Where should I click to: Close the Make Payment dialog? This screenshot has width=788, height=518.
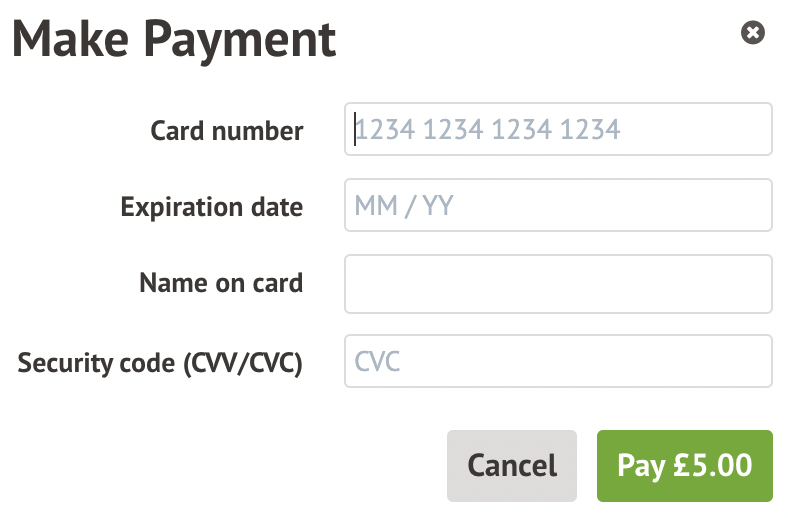point(752,34)
